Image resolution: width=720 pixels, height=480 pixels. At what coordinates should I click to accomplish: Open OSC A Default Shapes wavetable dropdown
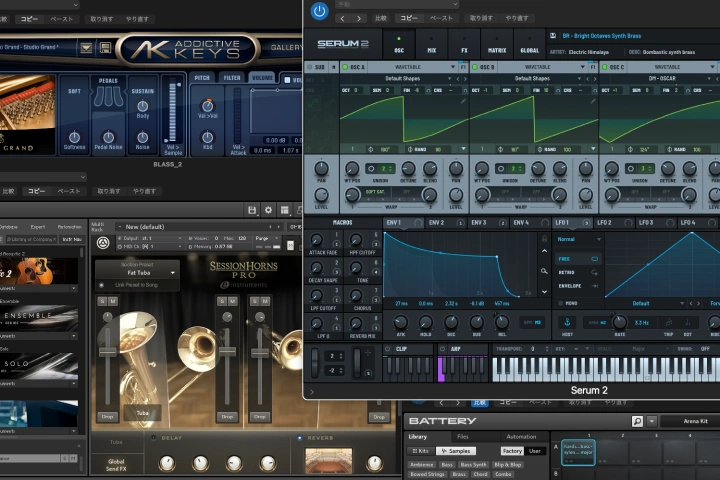pos(402,79)
